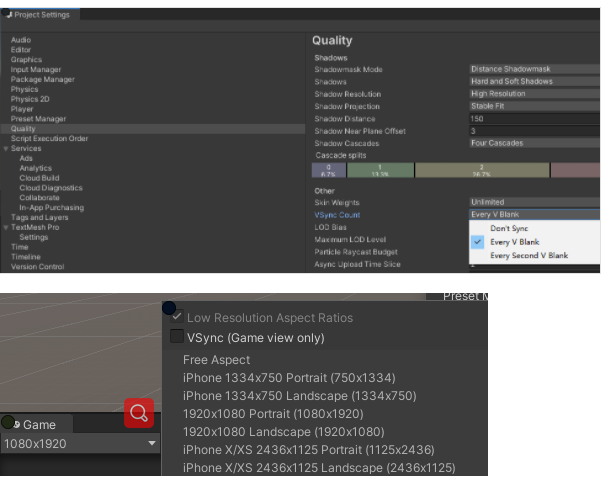The height and width of the screenshot is (487, 608).
Task: Collapse the Services tree section
Action: [6, 149]
